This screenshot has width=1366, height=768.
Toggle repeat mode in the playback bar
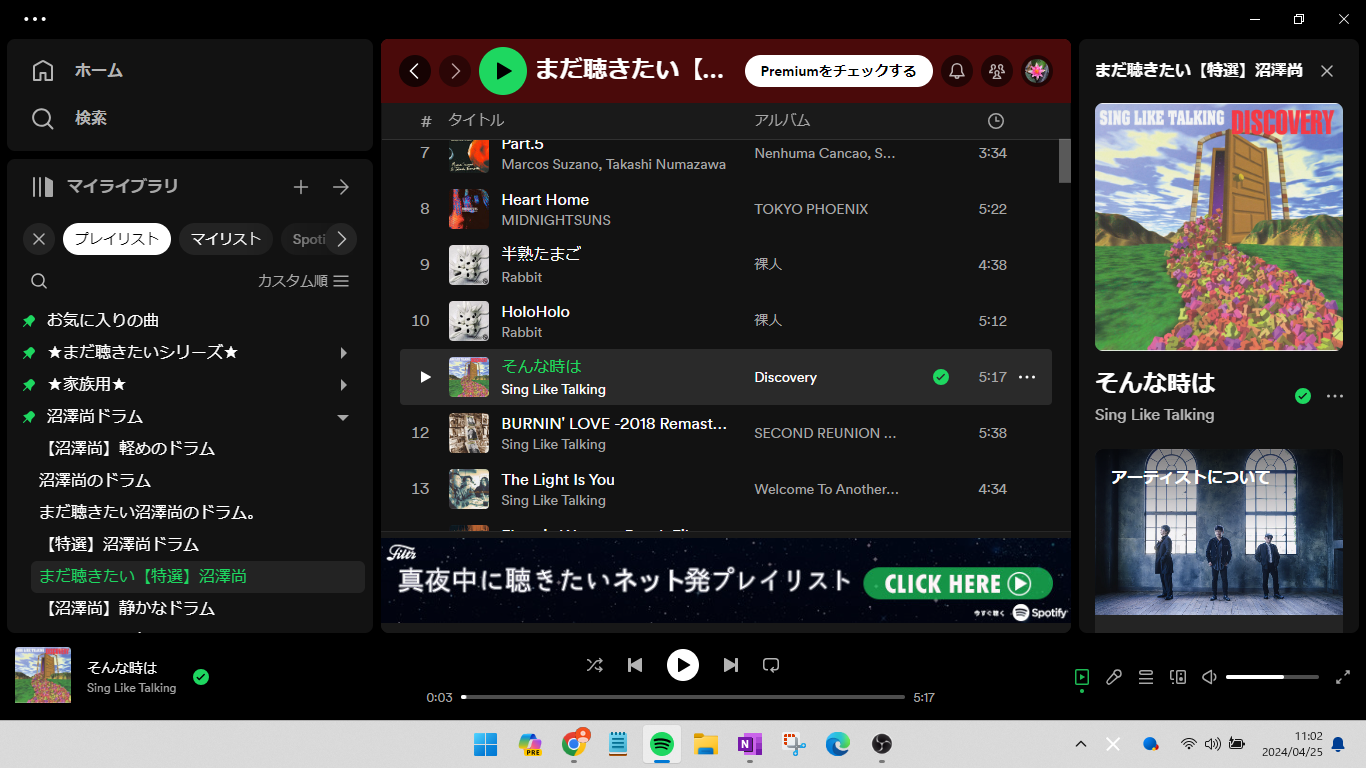point(770,665)
